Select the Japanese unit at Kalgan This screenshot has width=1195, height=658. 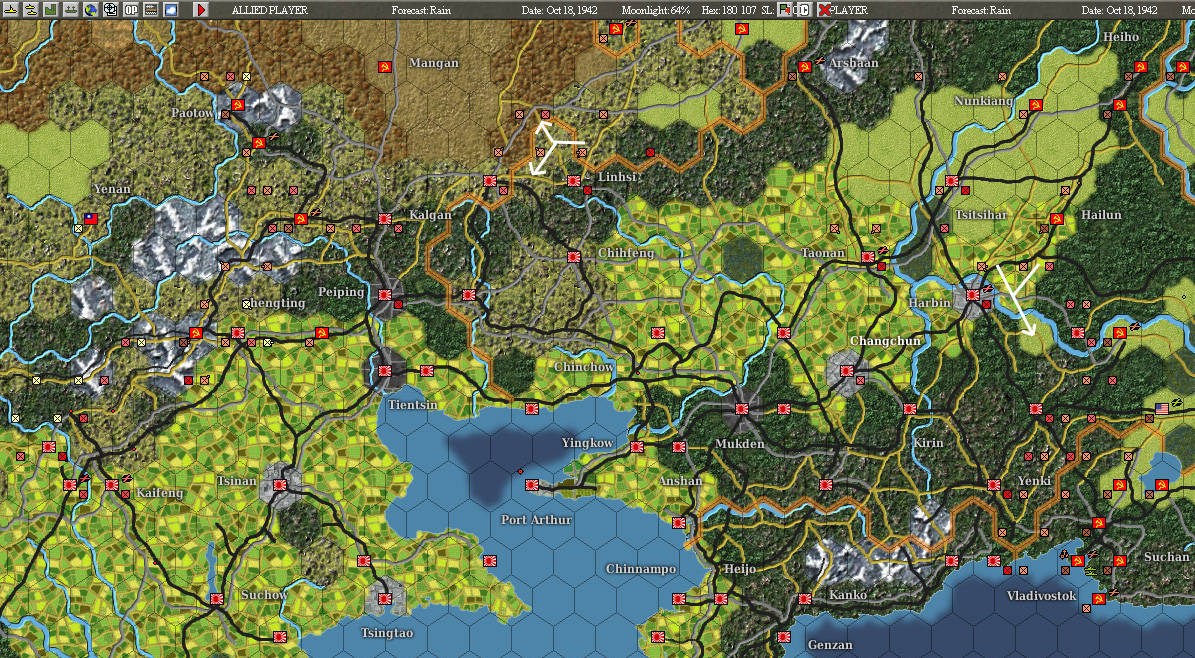pyautogui.click(x=385, y=219)
